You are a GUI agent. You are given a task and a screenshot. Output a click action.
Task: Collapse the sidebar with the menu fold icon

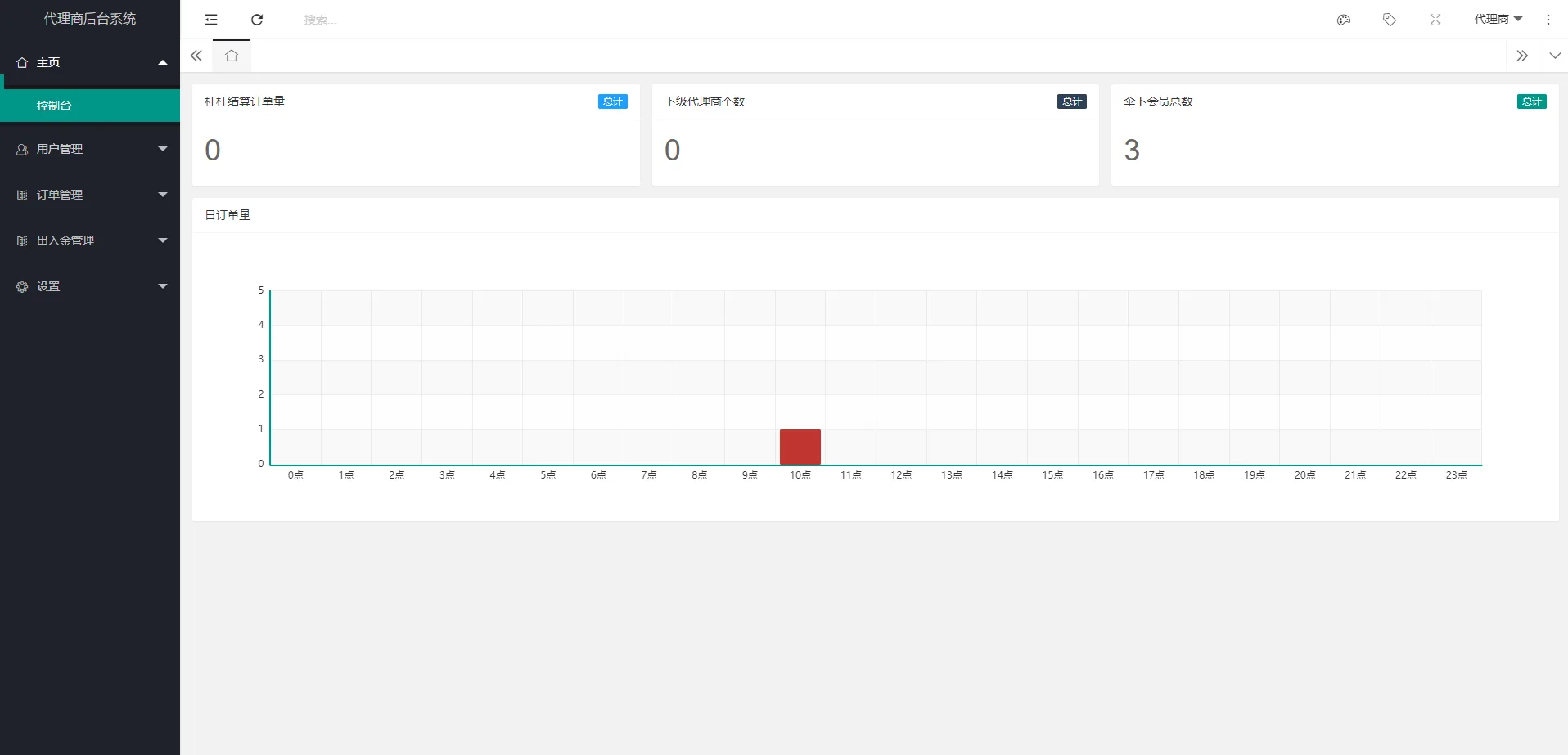click(x=211, y=20)
